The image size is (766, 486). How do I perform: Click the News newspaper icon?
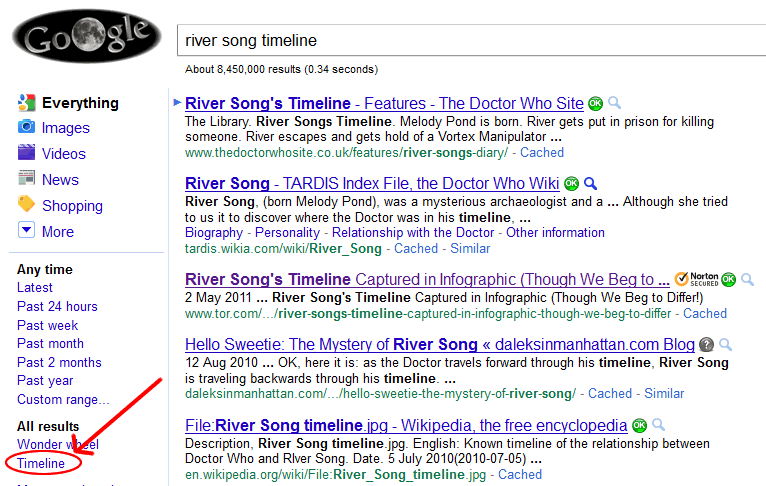point(26,178)
